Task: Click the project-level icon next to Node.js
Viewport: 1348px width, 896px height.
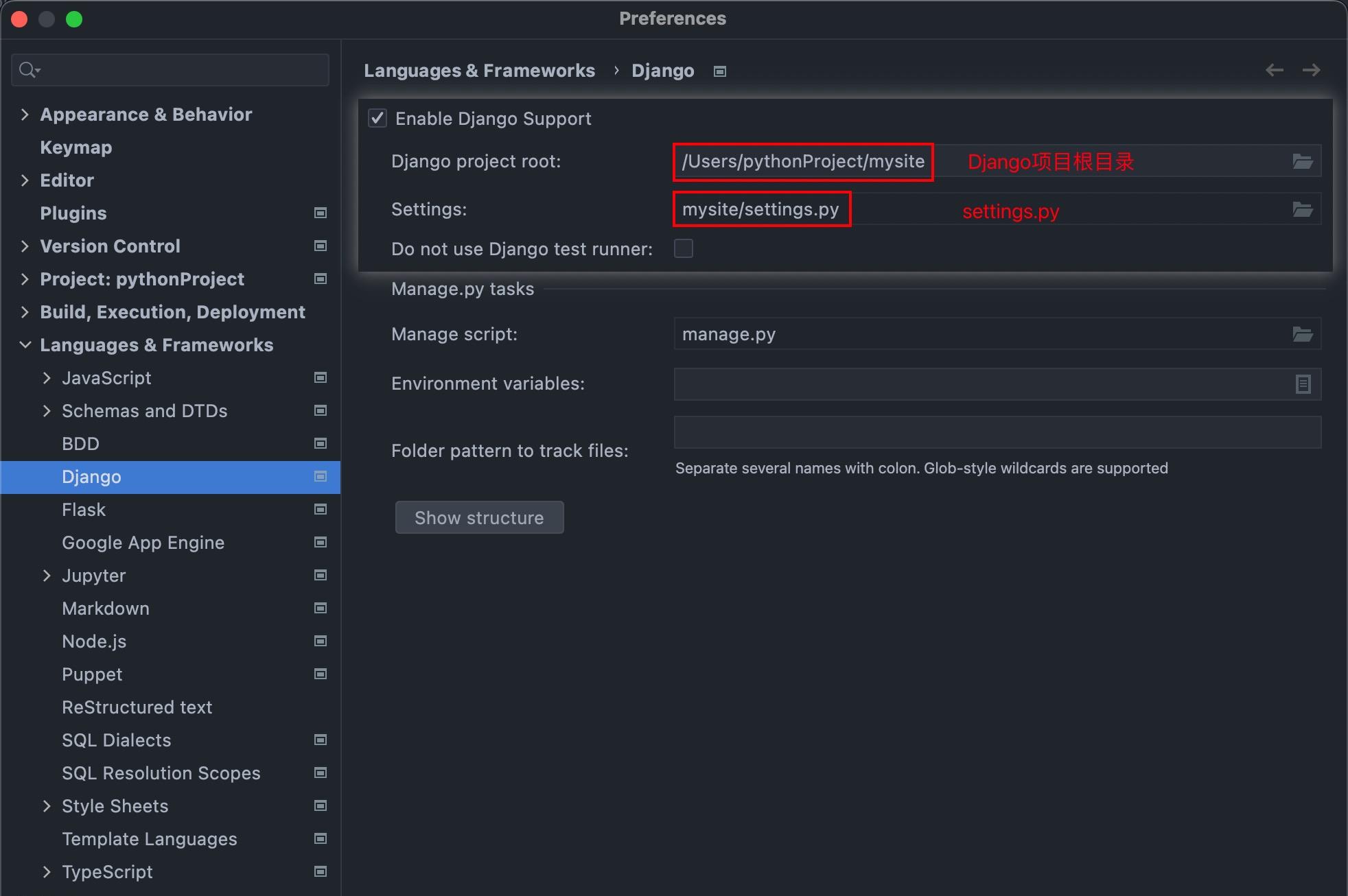Action: point(320,641)
